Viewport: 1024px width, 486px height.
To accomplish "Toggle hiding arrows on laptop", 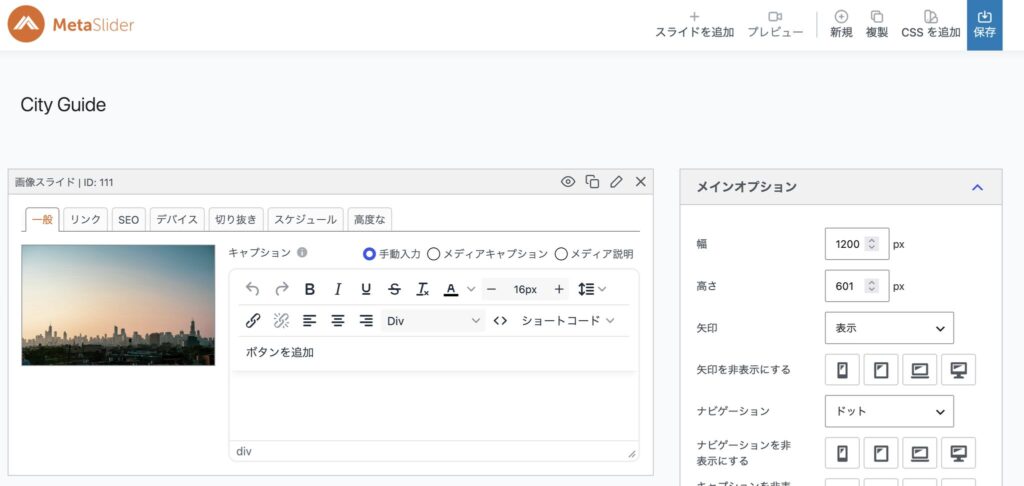I will (920, 370).
